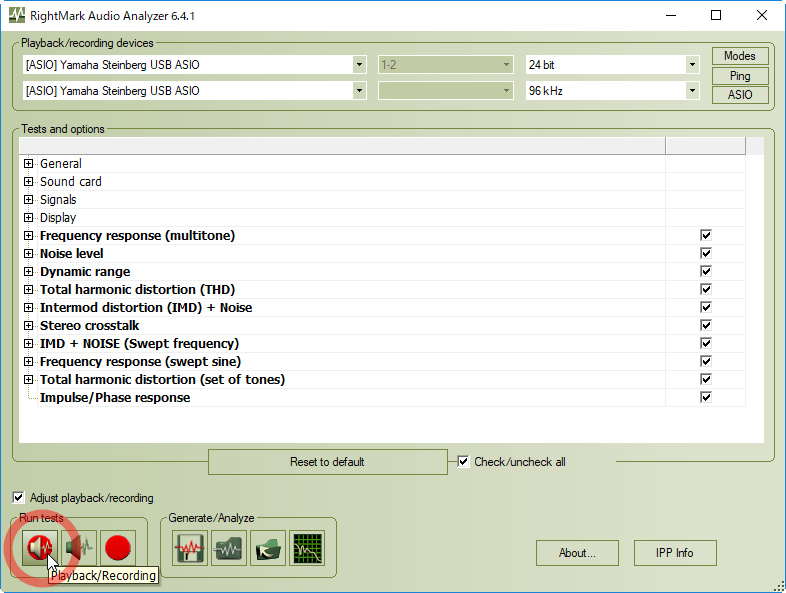Select the General row label
This screenshot has width=786, height=593.
pos(61,163)
